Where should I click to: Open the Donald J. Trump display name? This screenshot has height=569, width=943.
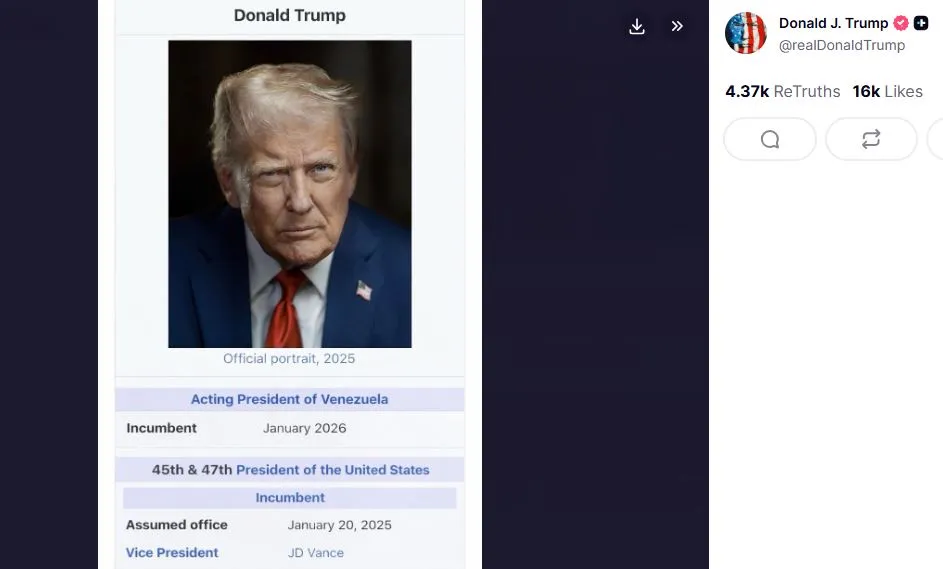coord(834,23)
